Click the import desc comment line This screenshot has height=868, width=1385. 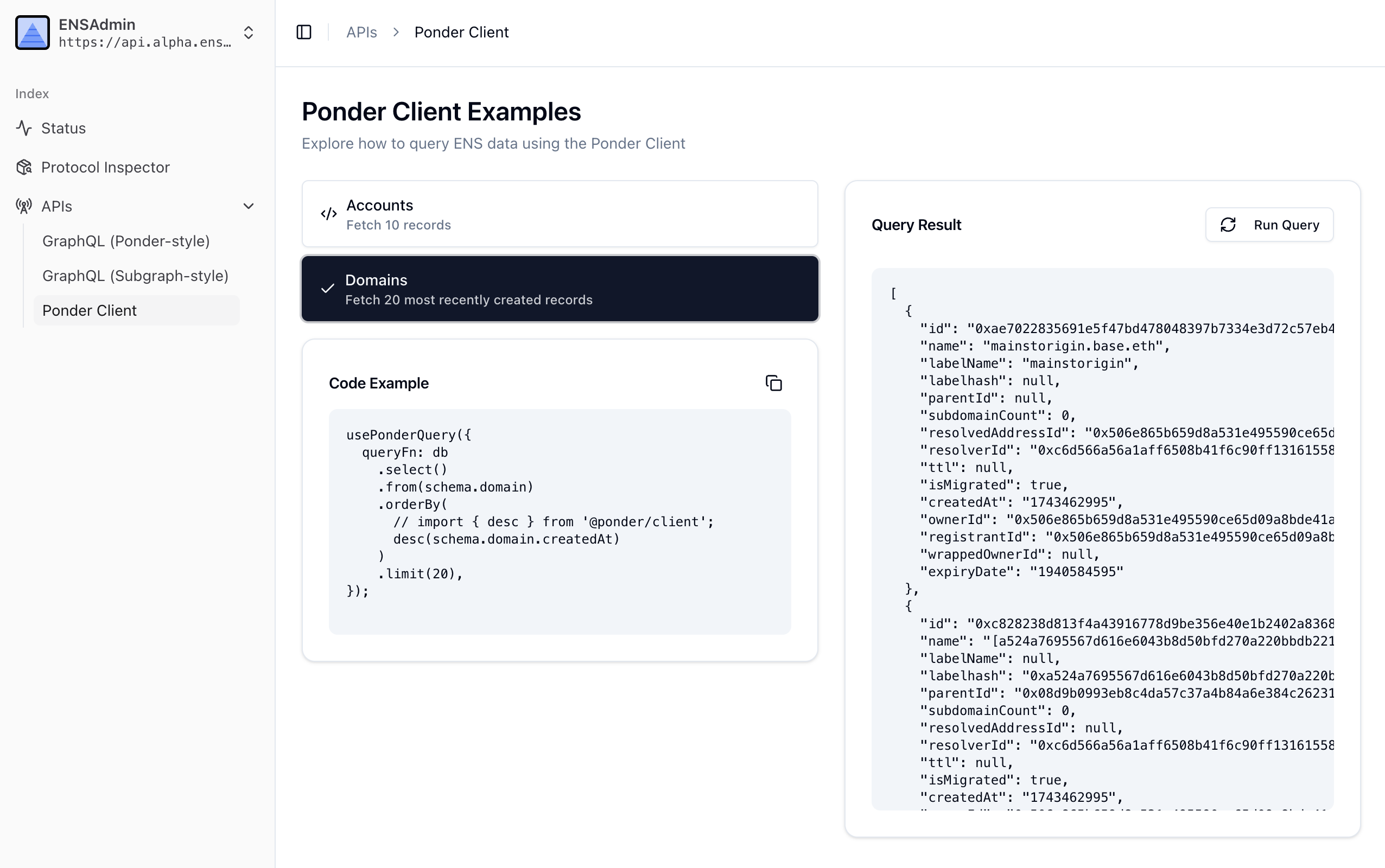(x=554, y=522)
